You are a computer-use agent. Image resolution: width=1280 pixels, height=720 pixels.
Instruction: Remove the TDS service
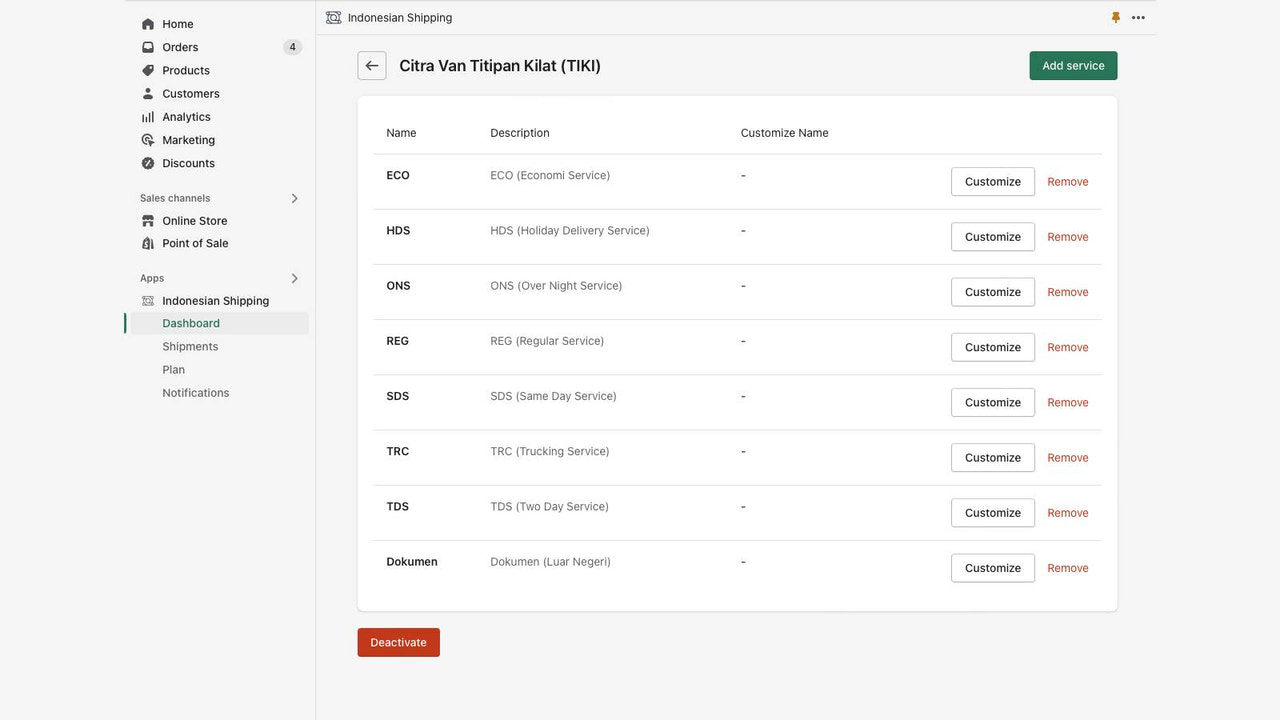(x=1068, y=513)
